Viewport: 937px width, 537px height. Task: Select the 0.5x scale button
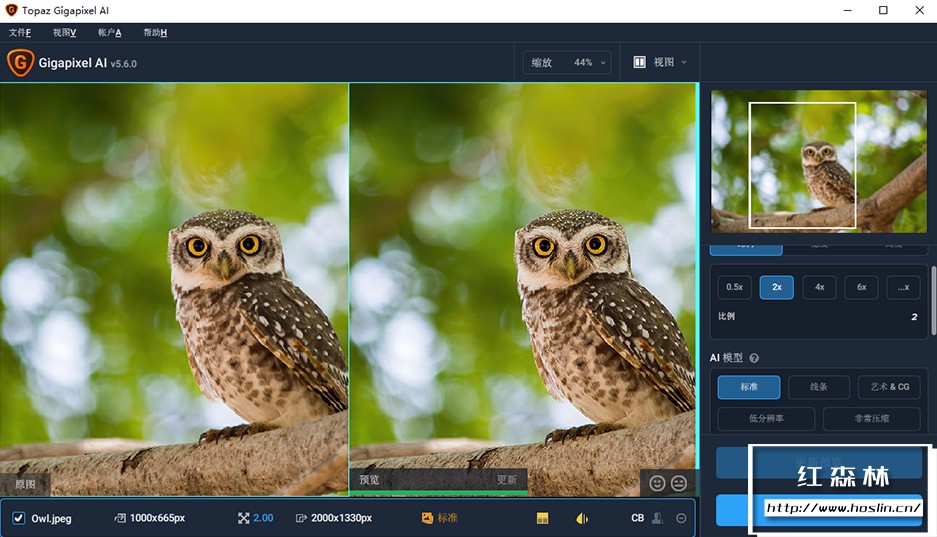(x=734, y=287)
